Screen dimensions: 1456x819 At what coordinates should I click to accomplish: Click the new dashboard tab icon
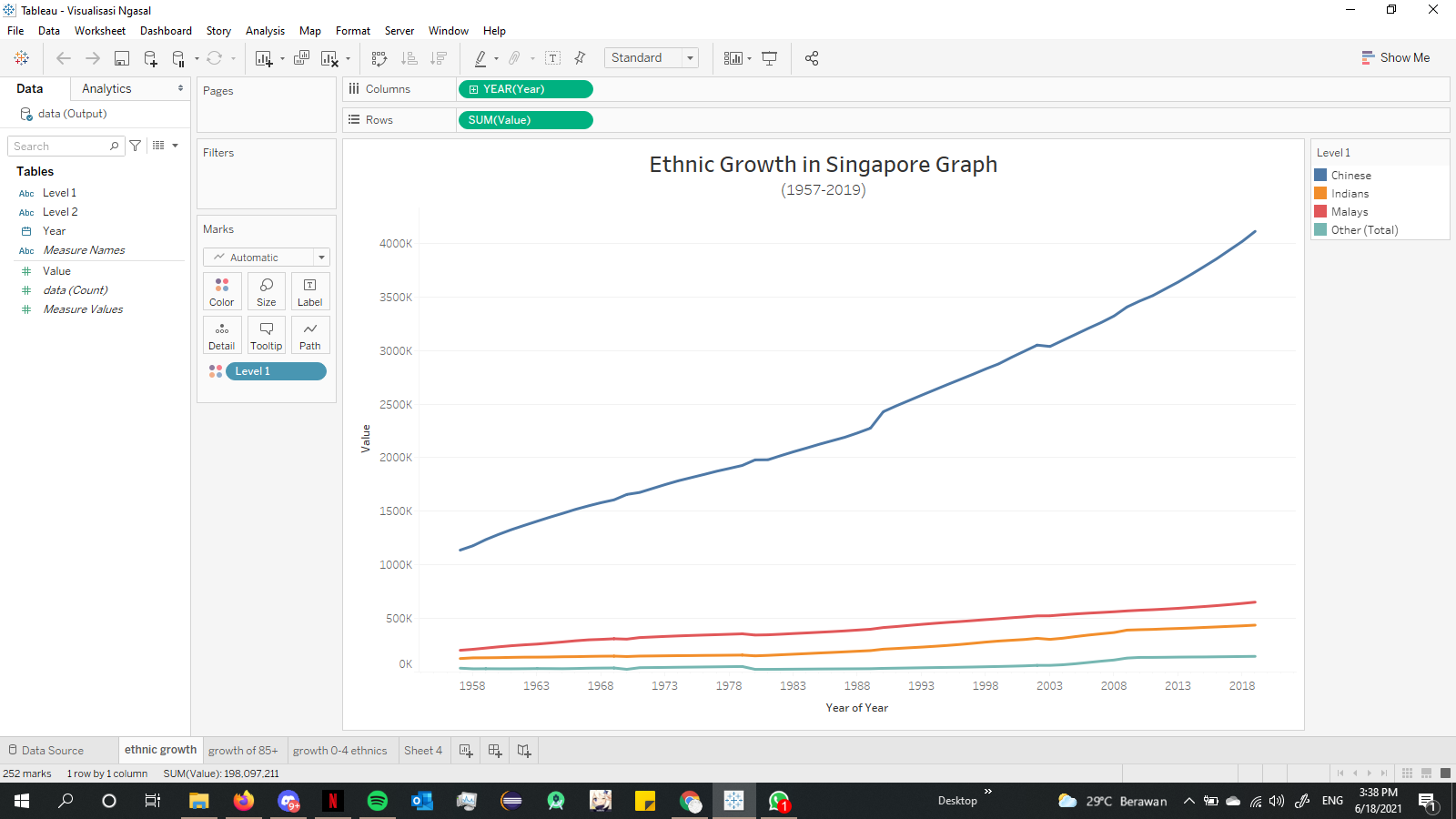(x=495, y=751)
